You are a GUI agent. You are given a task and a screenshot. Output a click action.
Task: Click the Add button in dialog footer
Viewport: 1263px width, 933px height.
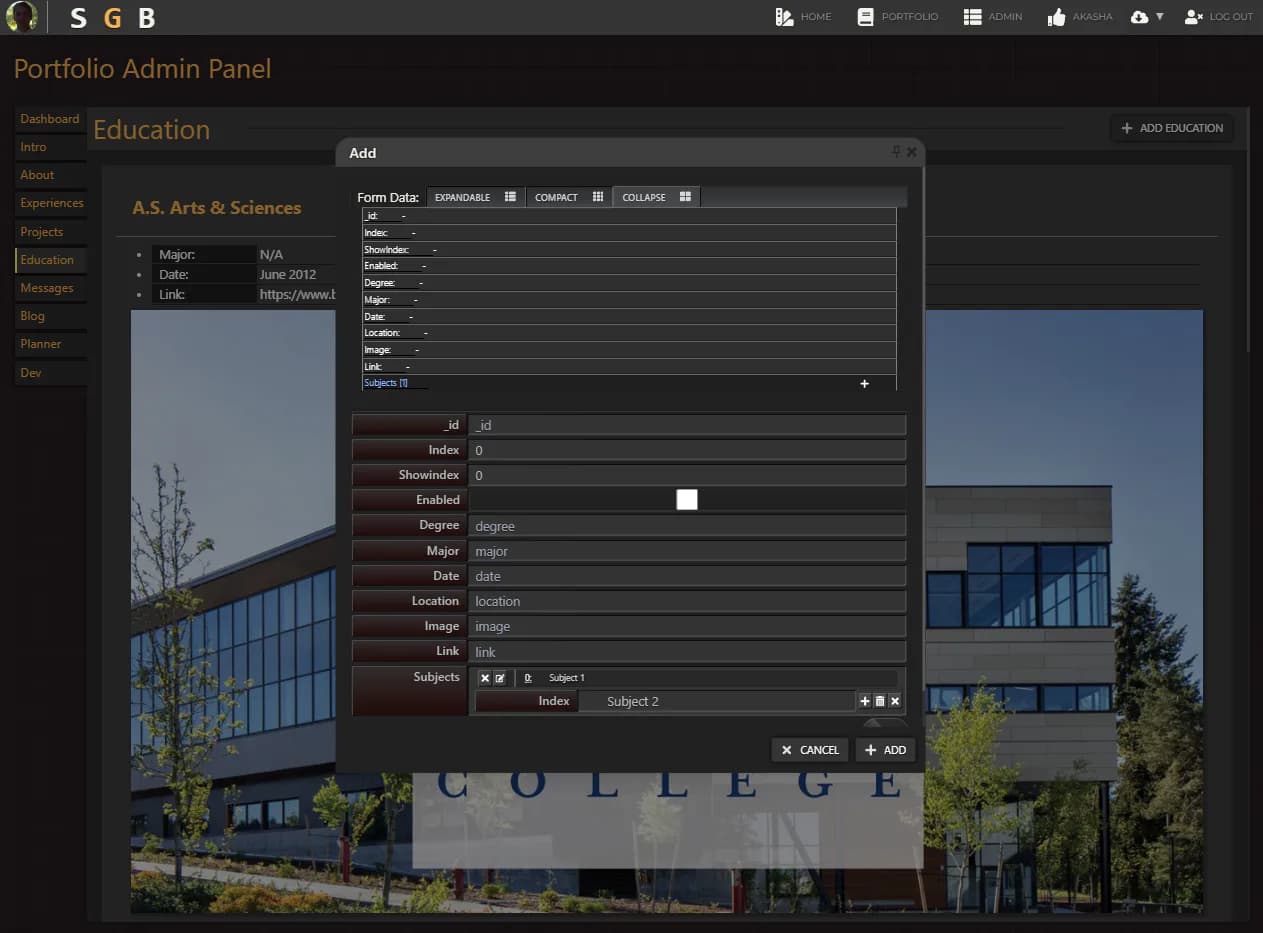(x=885, y=750)
